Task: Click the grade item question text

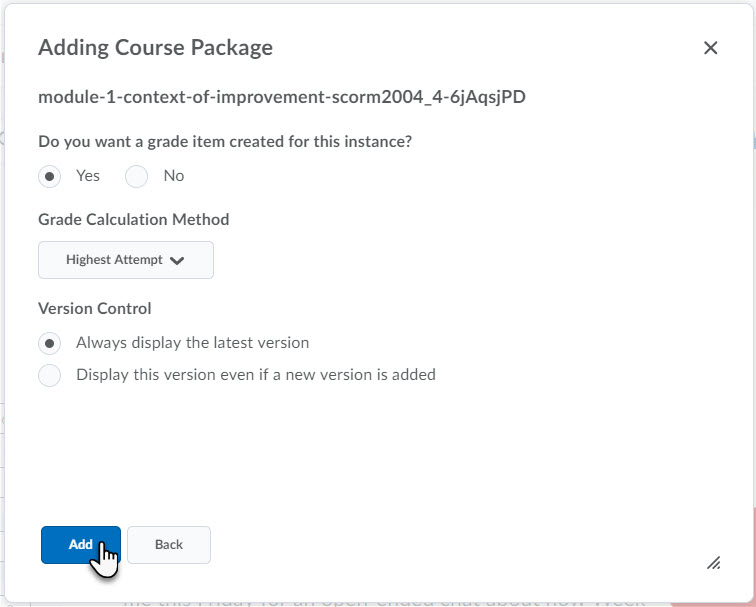Action: click(x=225, y=142)
